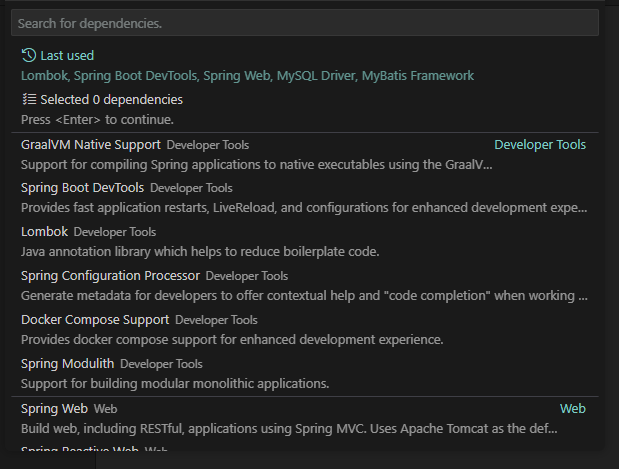Select Spring Boot DevTools dependency
The width and height of the screenshot is (619, 469).
305,197
